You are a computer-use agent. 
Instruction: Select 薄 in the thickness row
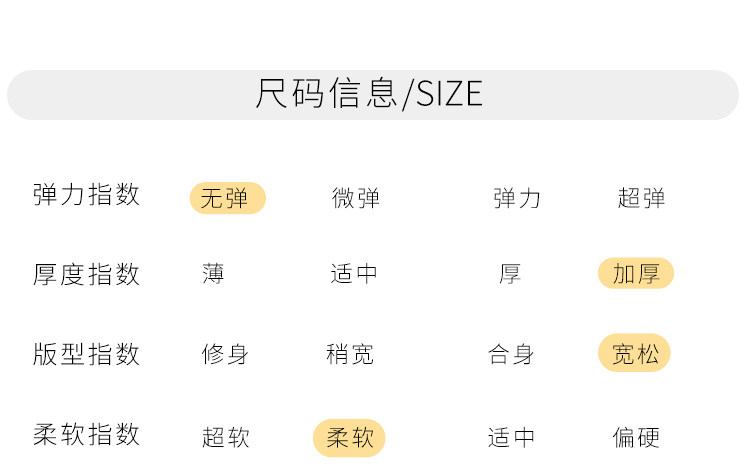point(213,274)
